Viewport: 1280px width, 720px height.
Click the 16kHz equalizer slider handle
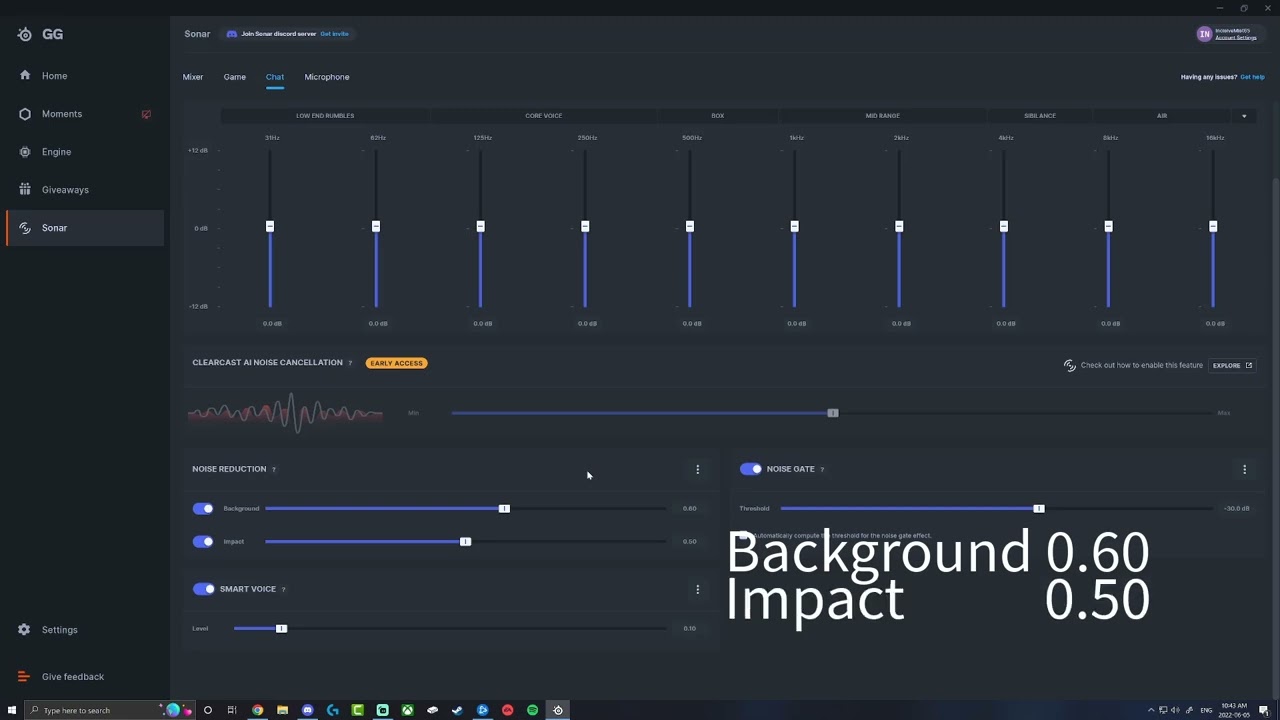[1213, 227]
